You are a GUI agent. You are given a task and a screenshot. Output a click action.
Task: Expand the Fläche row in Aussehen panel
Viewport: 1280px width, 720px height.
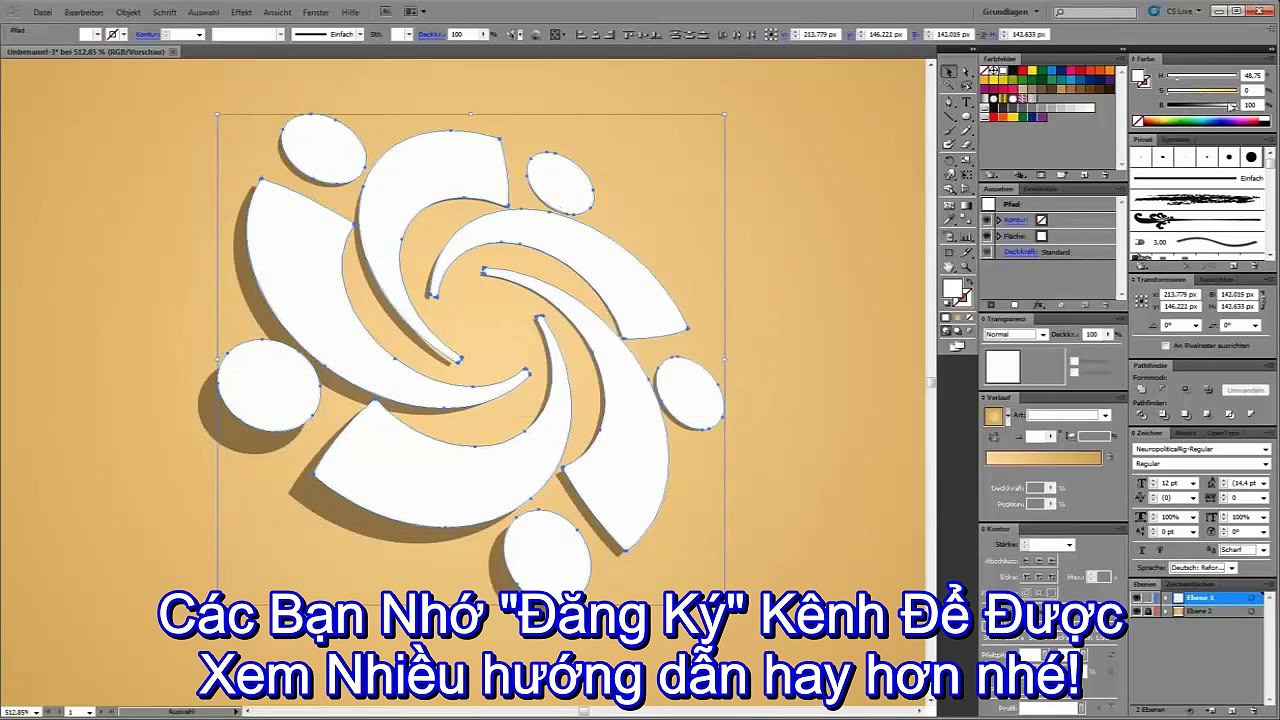pos(998,236)
